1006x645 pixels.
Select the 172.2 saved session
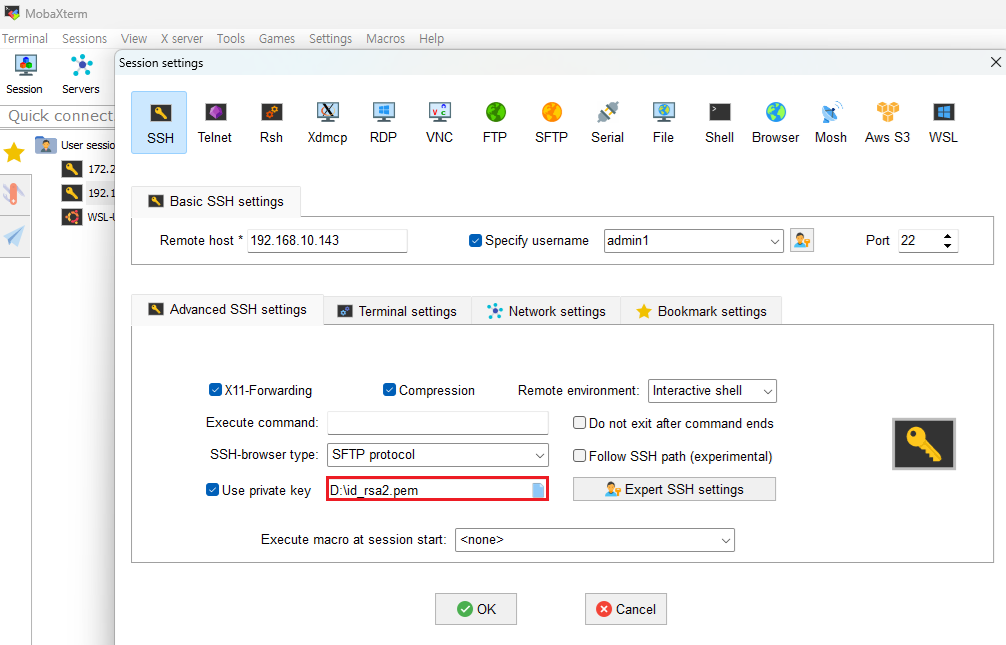(x=89, y=169)
